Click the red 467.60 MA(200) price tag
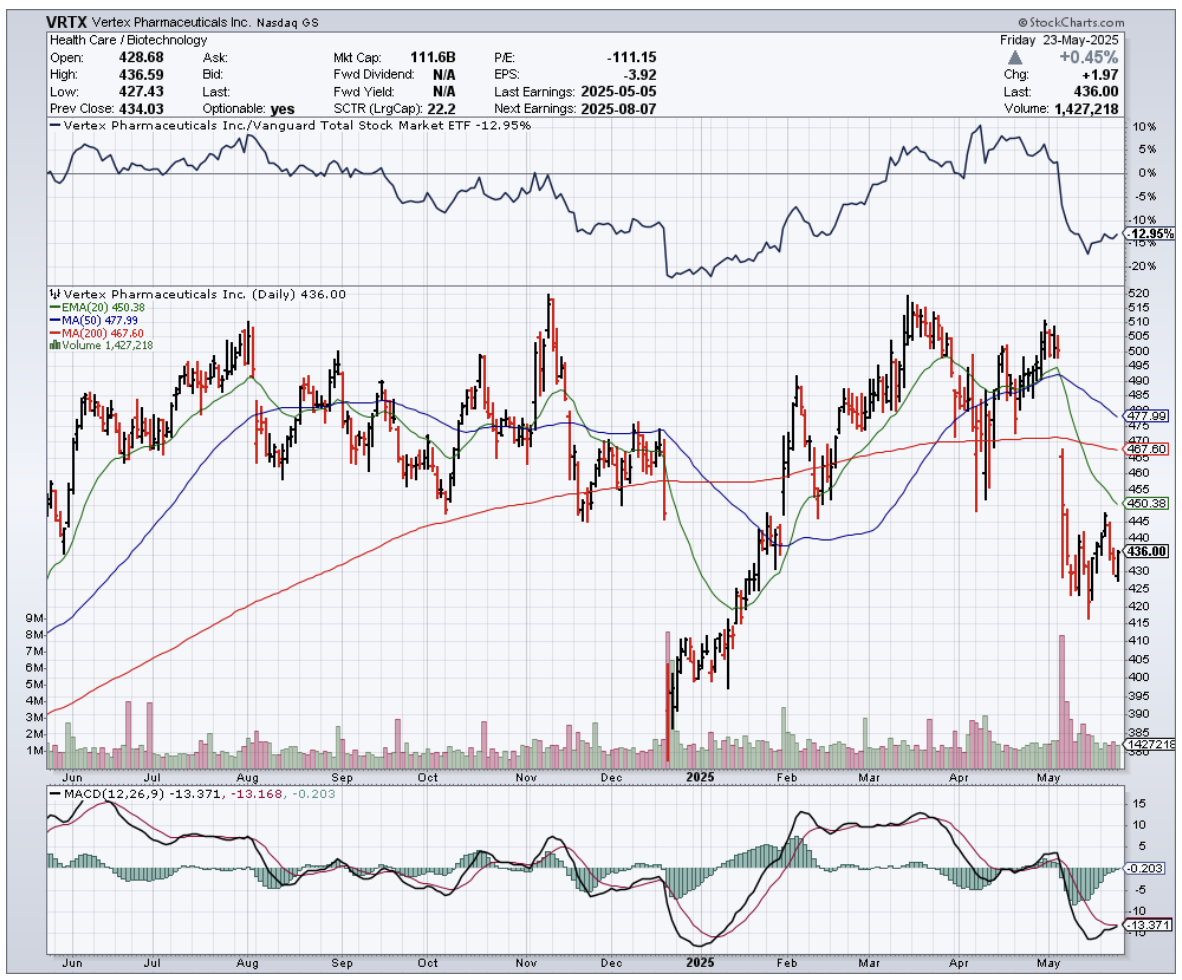 pos(1147,449)
